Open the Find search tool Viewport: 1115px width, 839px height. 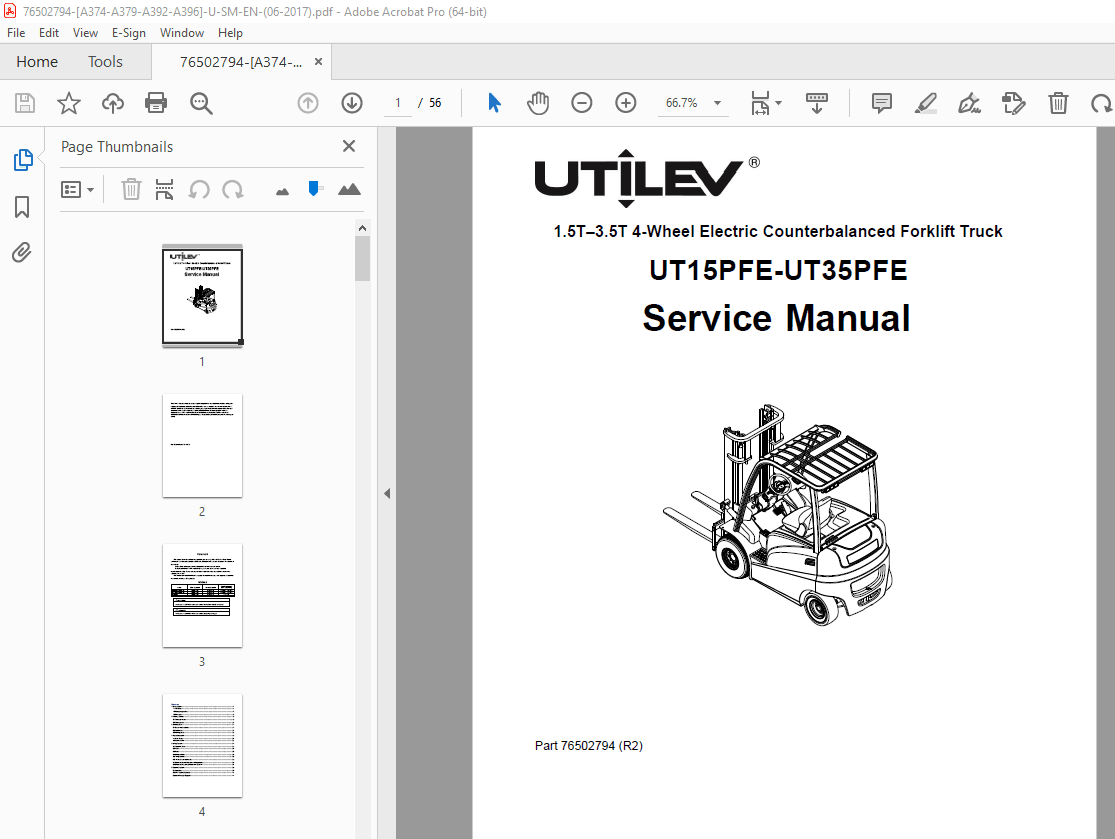(201, 102)
